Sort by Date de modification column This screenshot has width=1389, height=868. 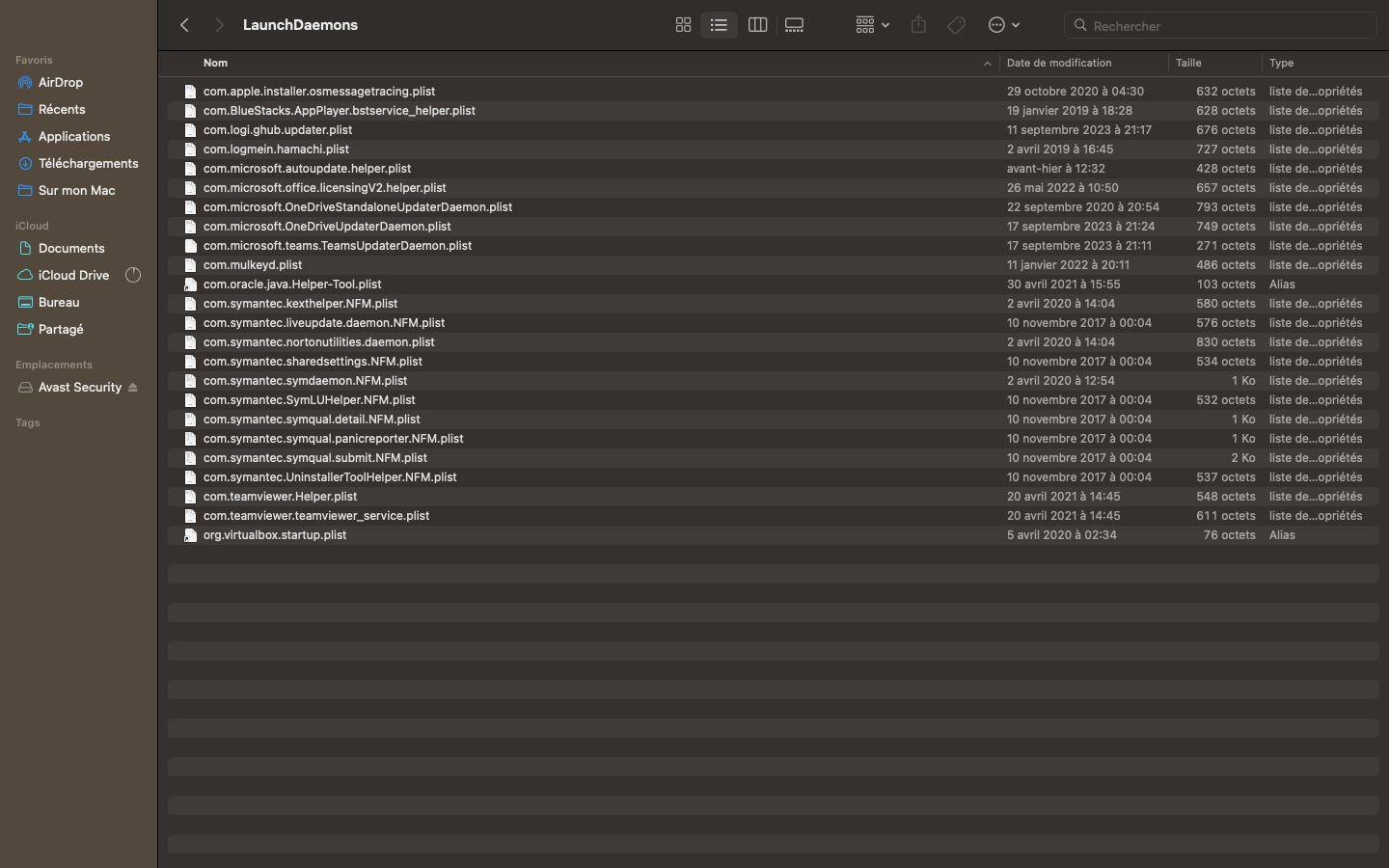point(1058,63)
